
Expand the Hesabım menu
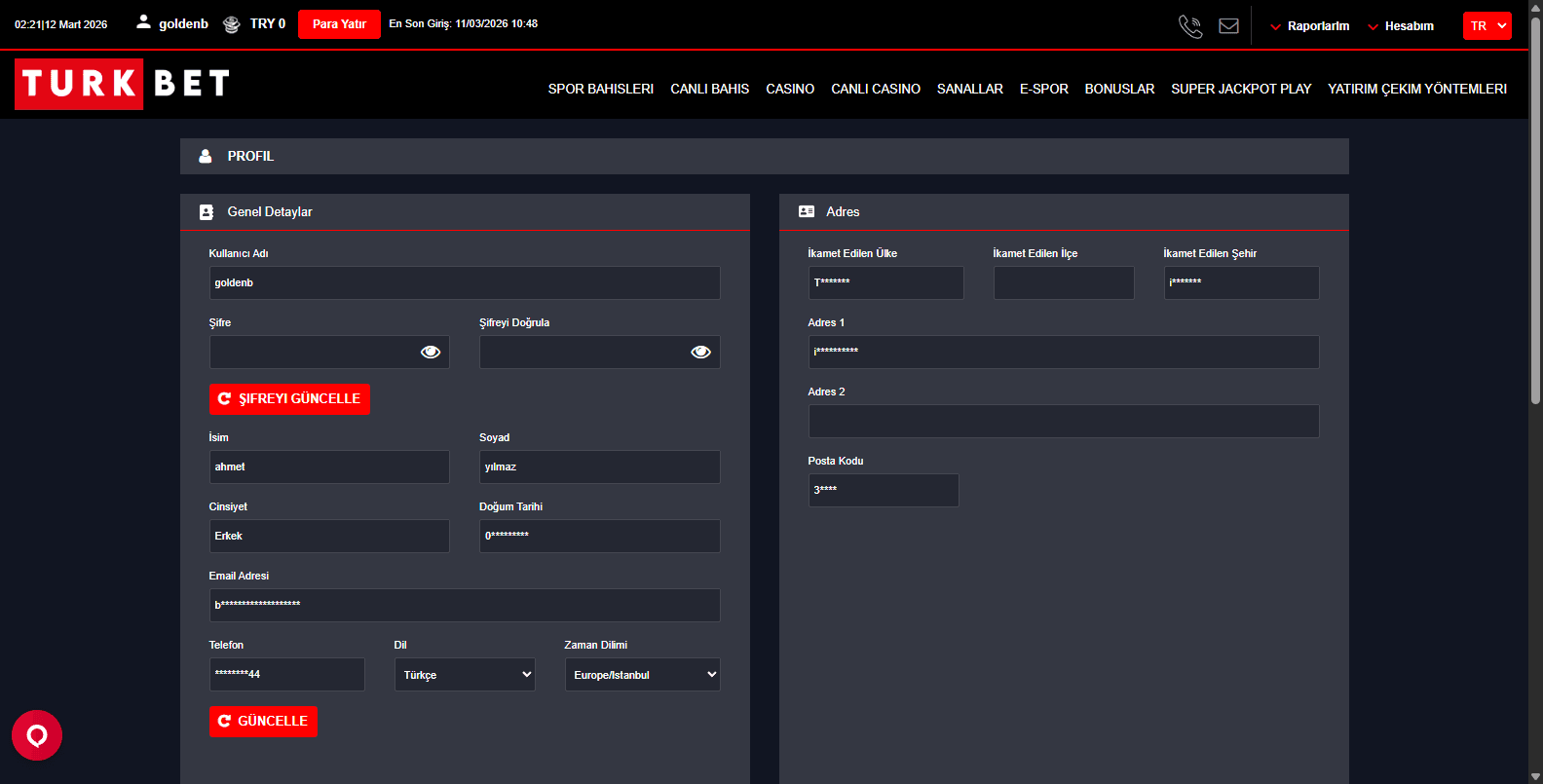click(x=1401, y=26)
